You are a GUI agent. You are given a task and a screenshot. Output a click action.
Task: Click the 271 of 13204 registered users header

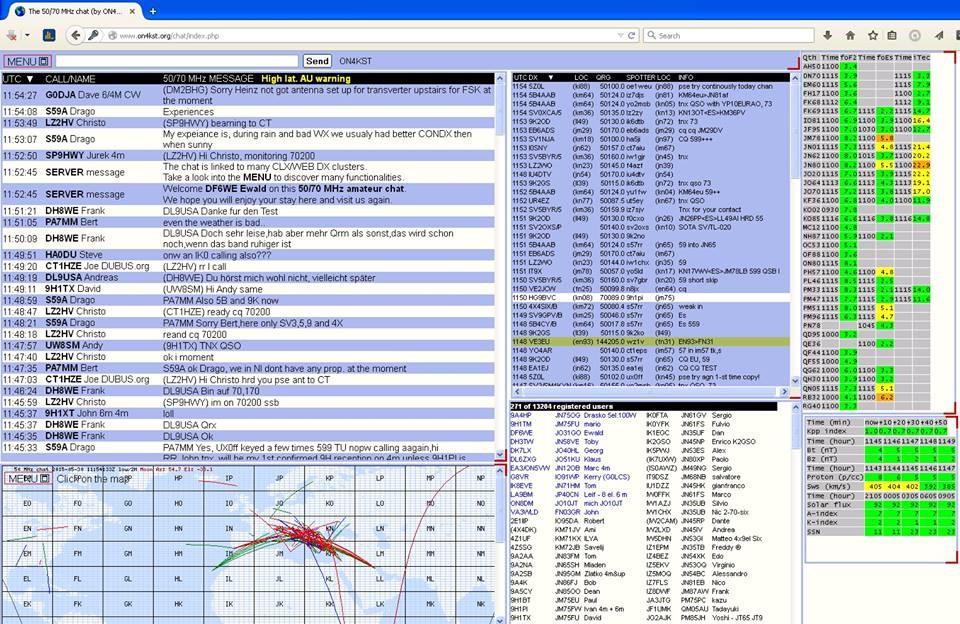[x=561, y=406]
